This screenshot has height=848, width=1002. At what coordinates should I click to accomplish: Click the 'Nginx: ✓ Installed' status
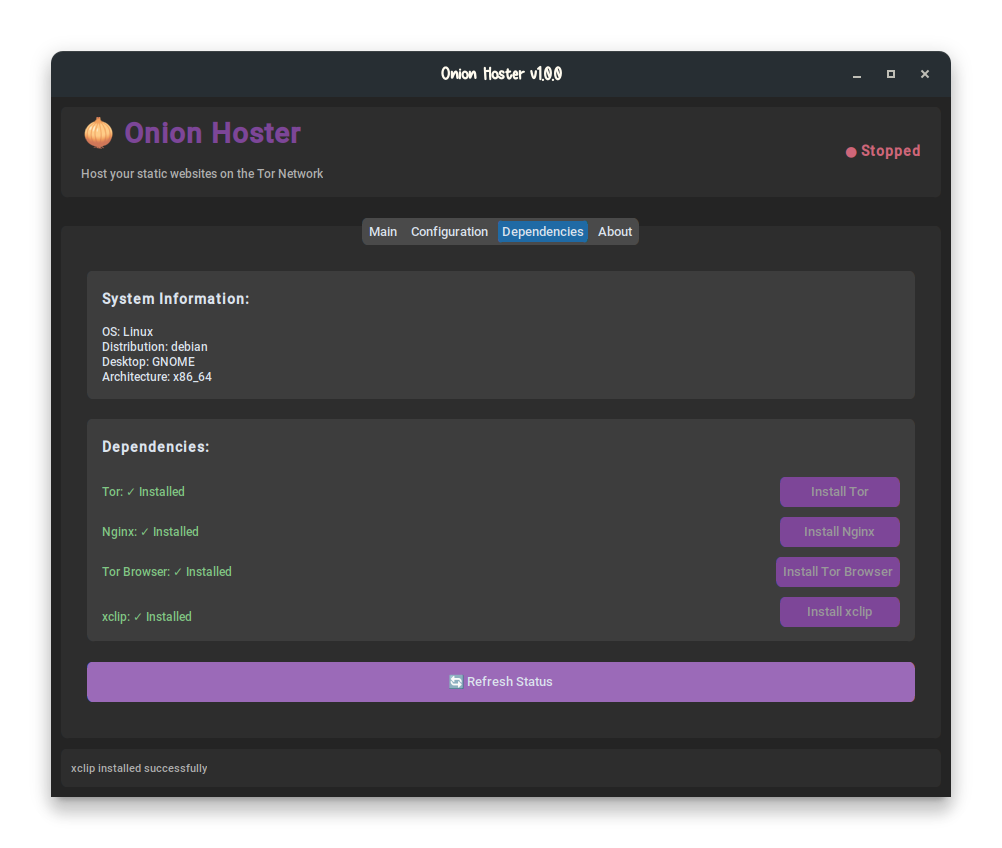150,532
